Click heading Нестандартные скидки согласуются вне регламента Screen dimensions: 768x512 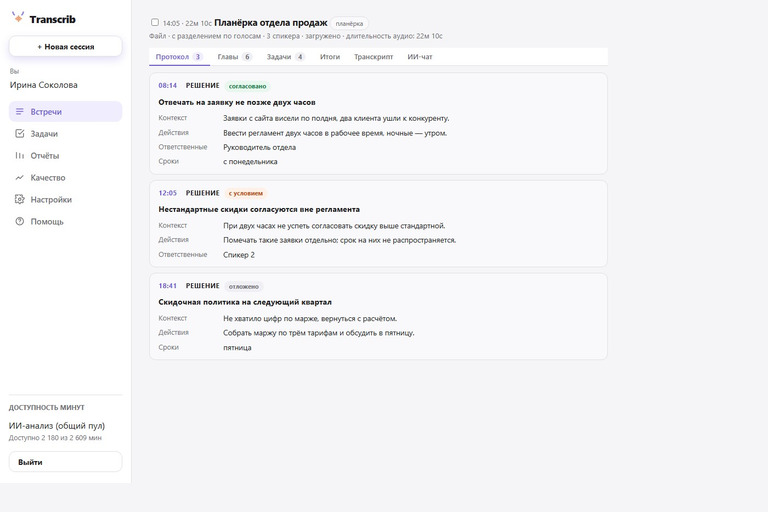point(259,209)
